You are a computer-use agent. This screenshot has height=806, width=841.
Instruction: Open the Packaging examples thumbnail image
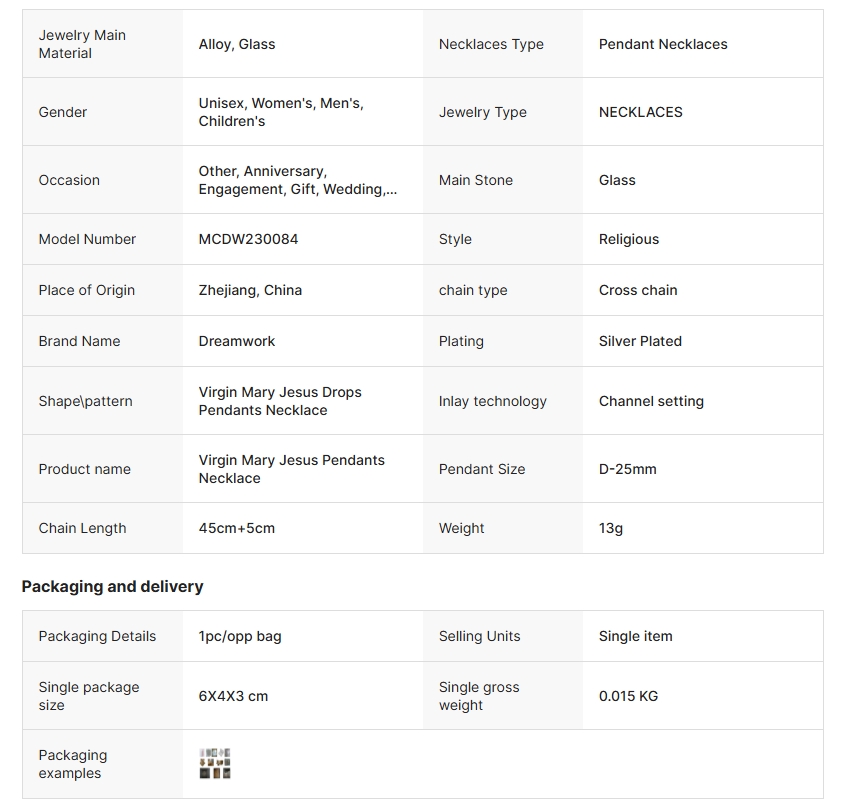215,763
